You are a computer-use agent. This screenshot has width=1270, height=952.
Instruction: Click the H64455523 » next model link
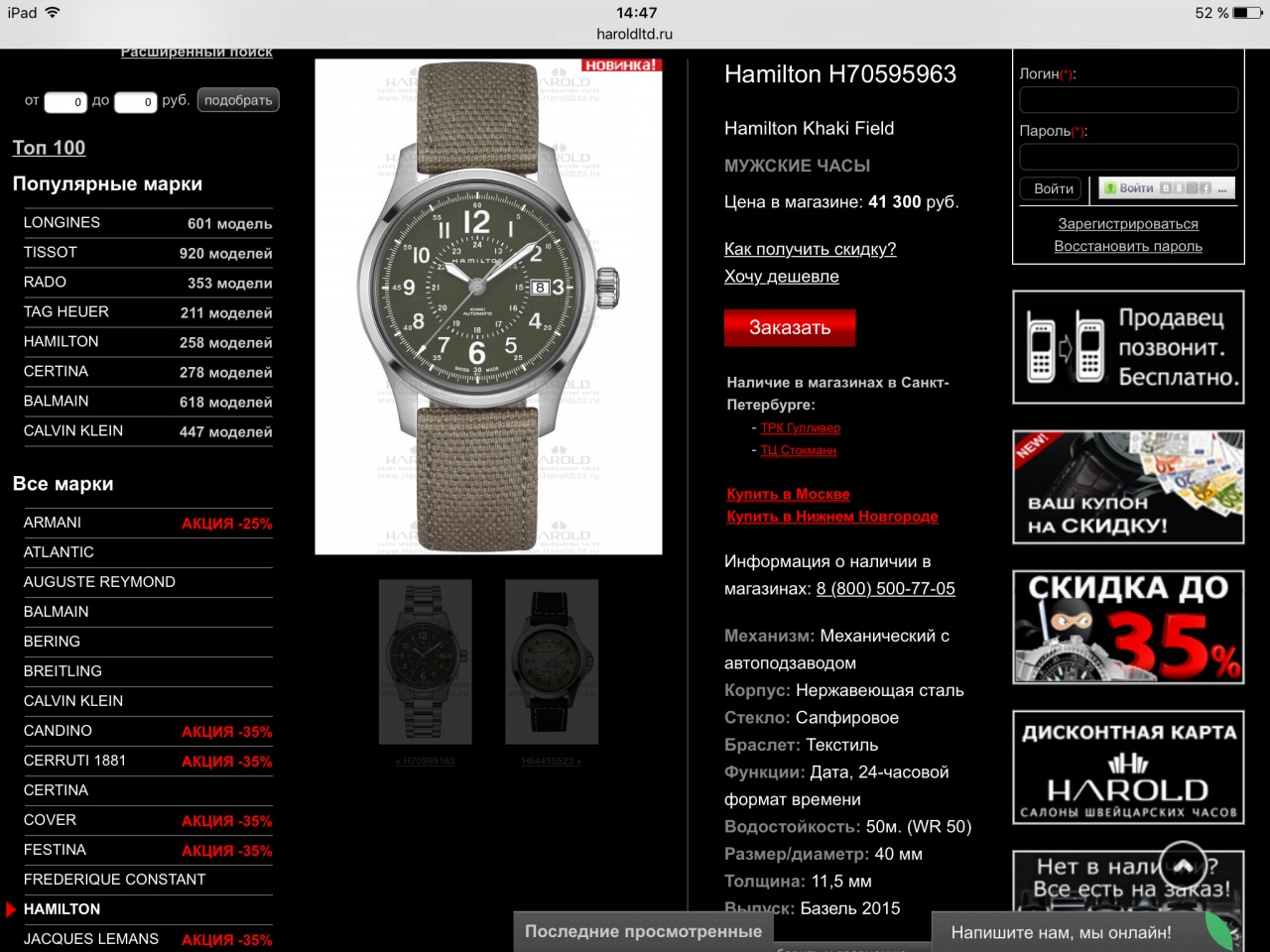(x=552, y=762)
